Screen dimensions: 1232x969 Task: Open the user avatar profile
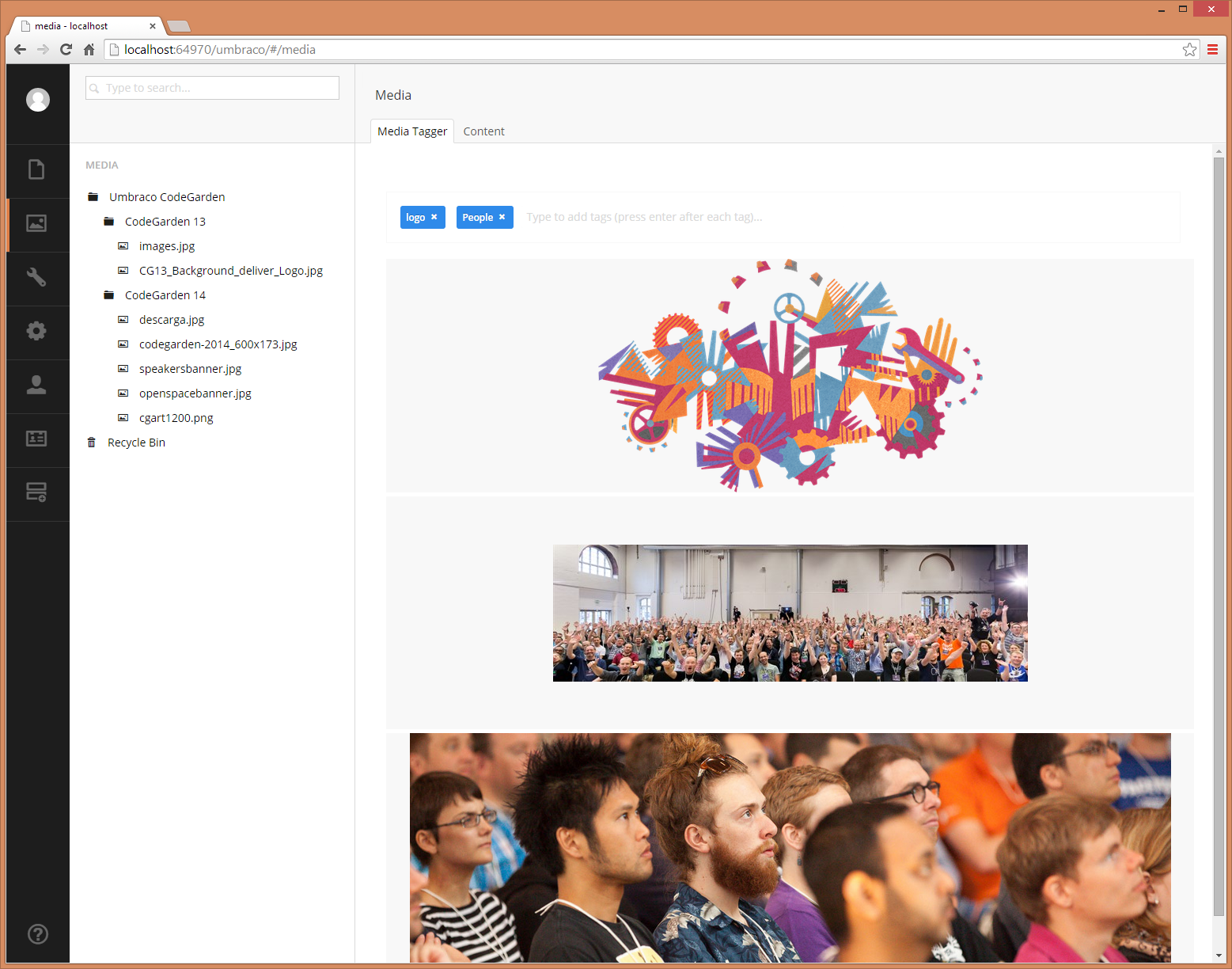coord(38,100)
